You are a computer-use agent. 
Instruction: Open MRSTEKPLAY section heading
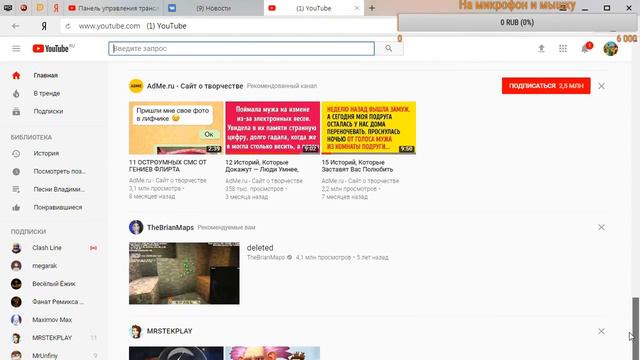click(169, 331)
